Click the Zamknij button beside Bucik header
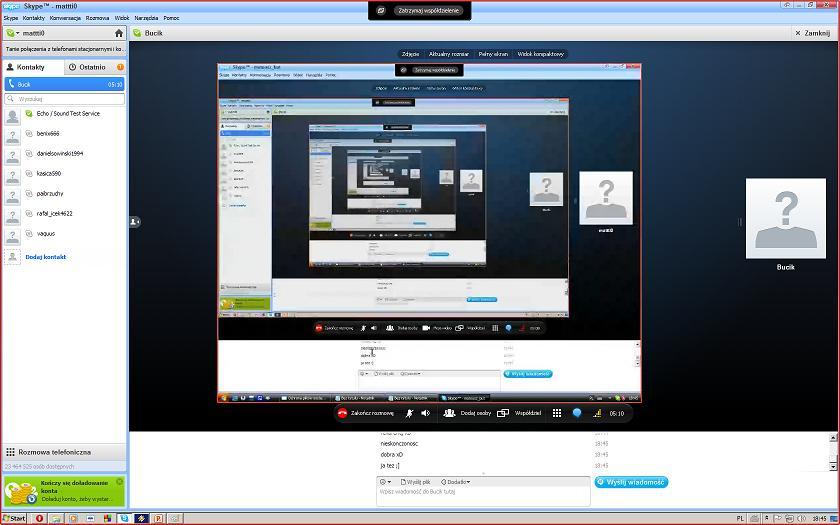 tap(812, 33)
